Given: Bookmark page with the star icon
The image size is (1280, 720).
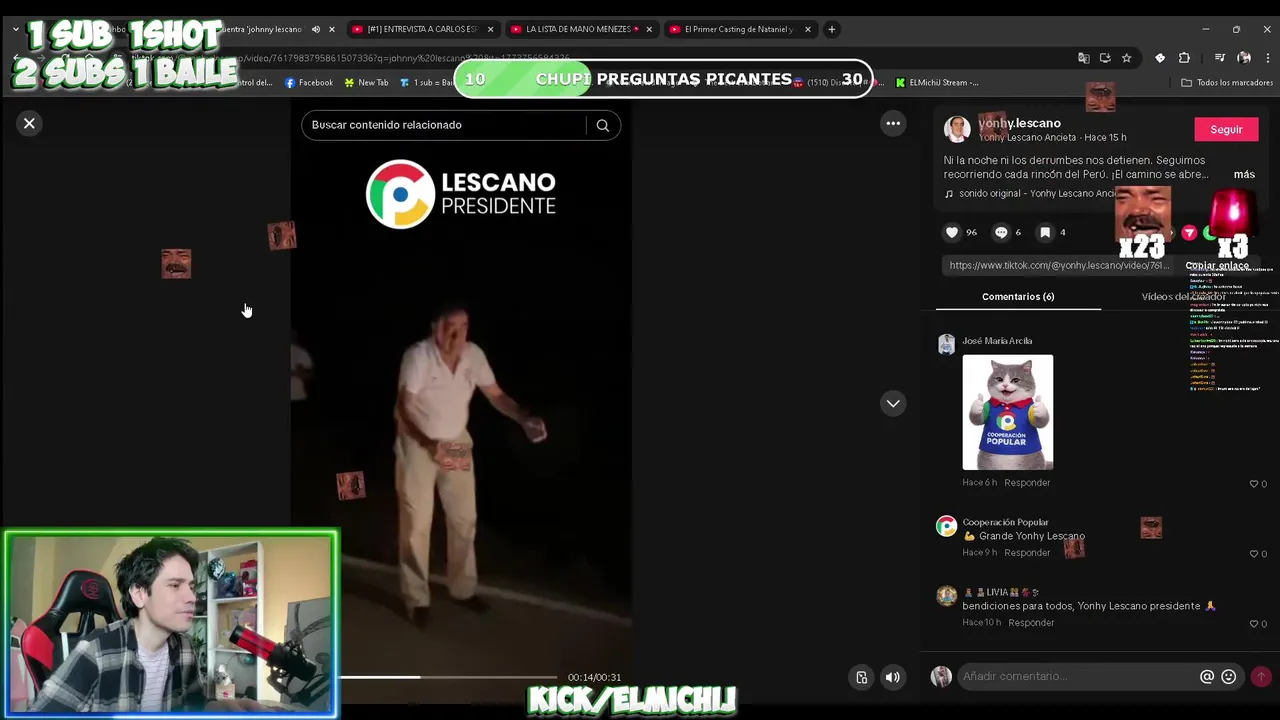Looking at the screenshot, I should point(1126,58).
